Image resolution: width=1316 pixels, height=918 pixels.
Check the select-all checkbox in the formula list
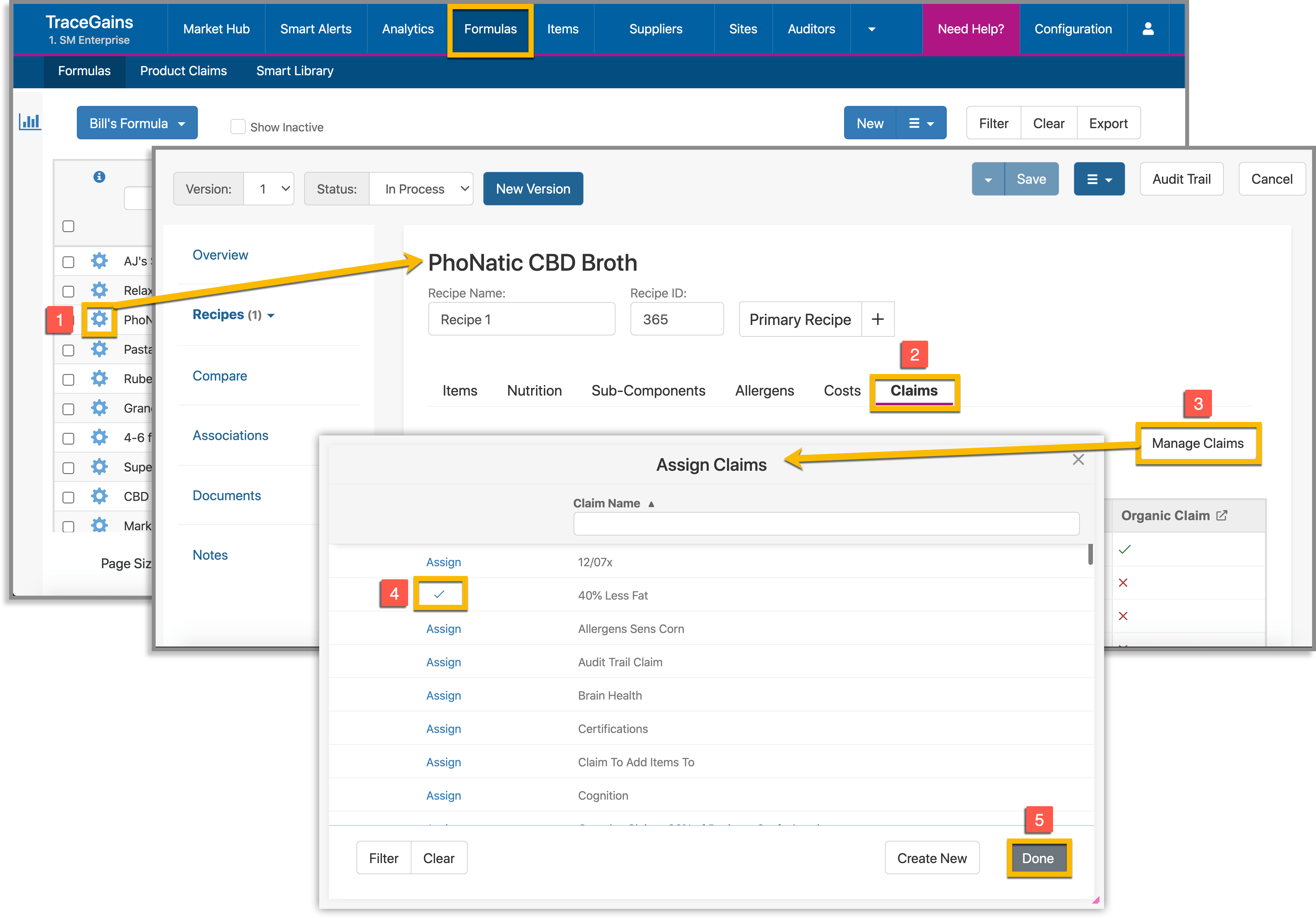pyautogui.click(x=68, y=226)
